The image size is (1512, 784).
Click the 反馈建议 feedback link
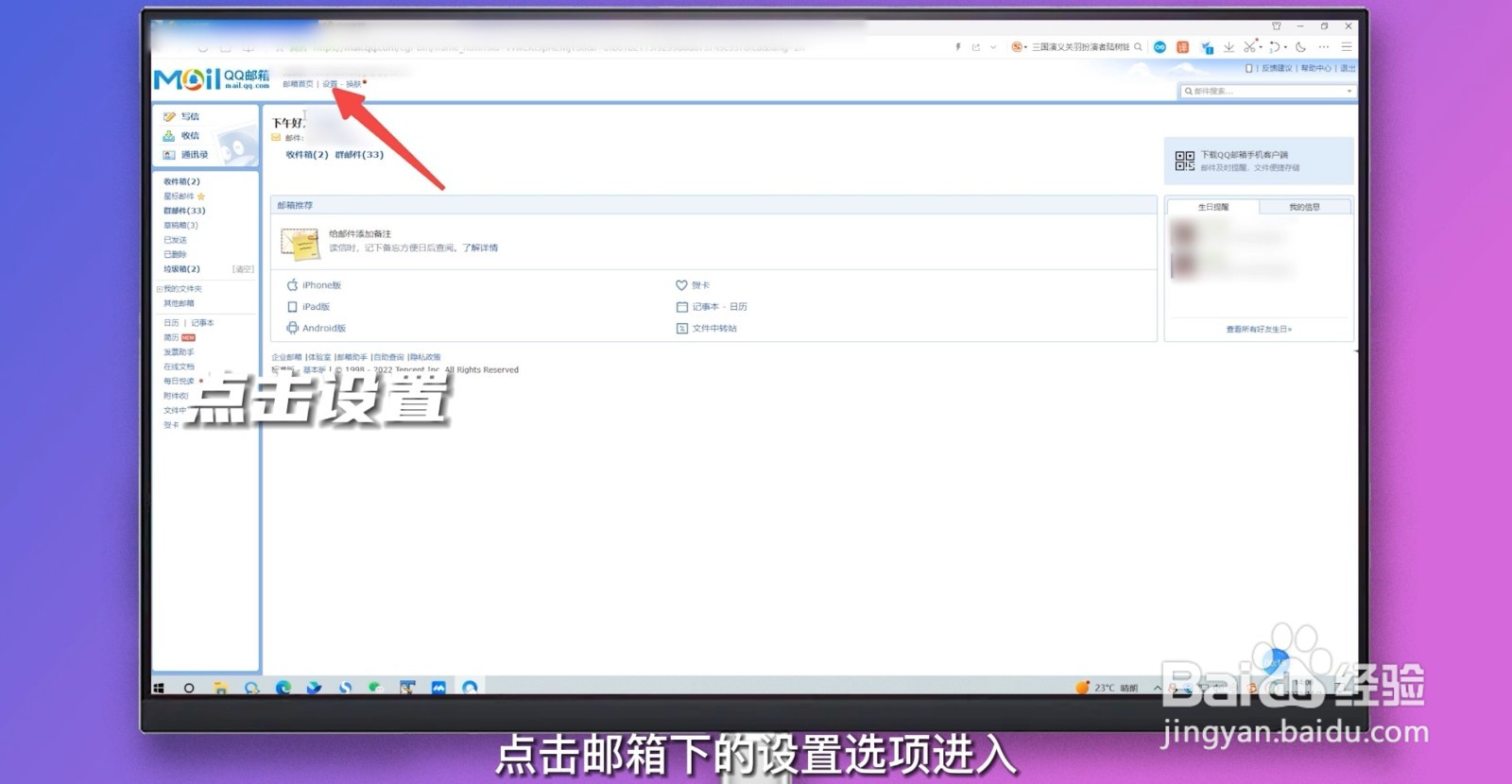pos(1276,68)
